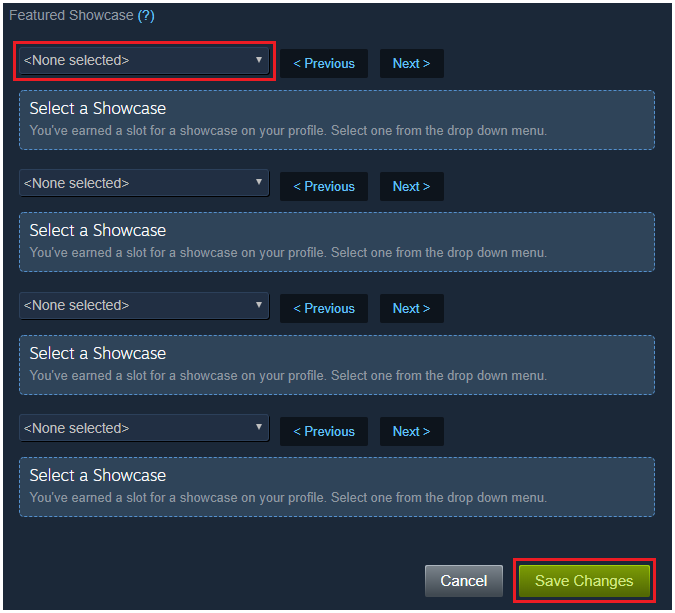This screenshot has height=613, width=675.
Task: Save Changes to the profile
Action: coord(584,581)
